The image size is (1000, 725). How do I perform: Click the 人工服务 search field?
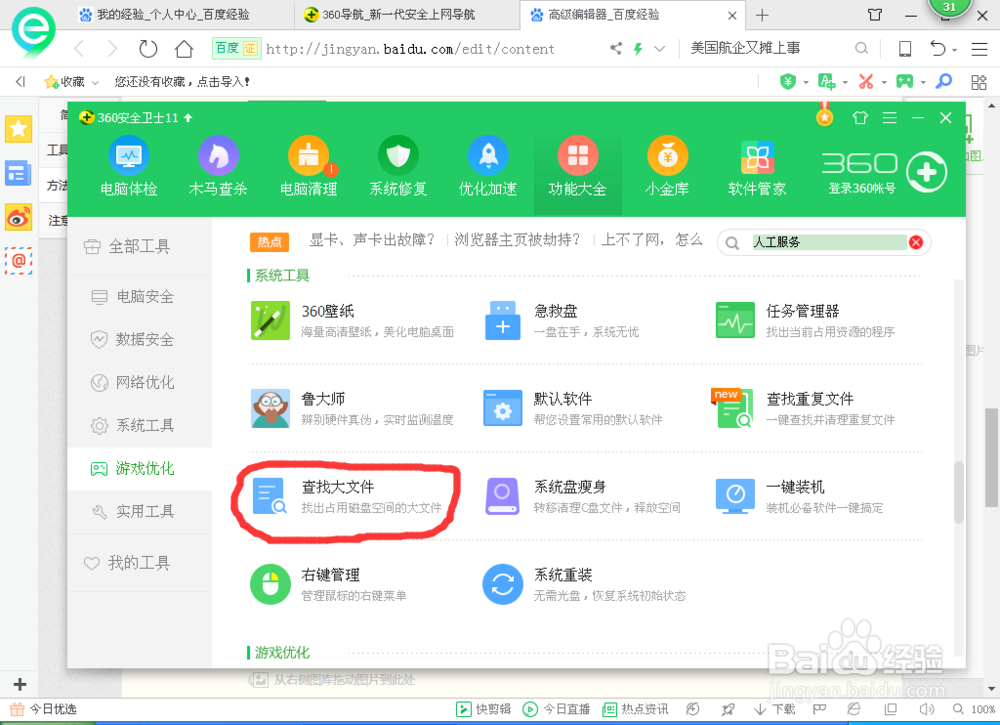(829, 242)
